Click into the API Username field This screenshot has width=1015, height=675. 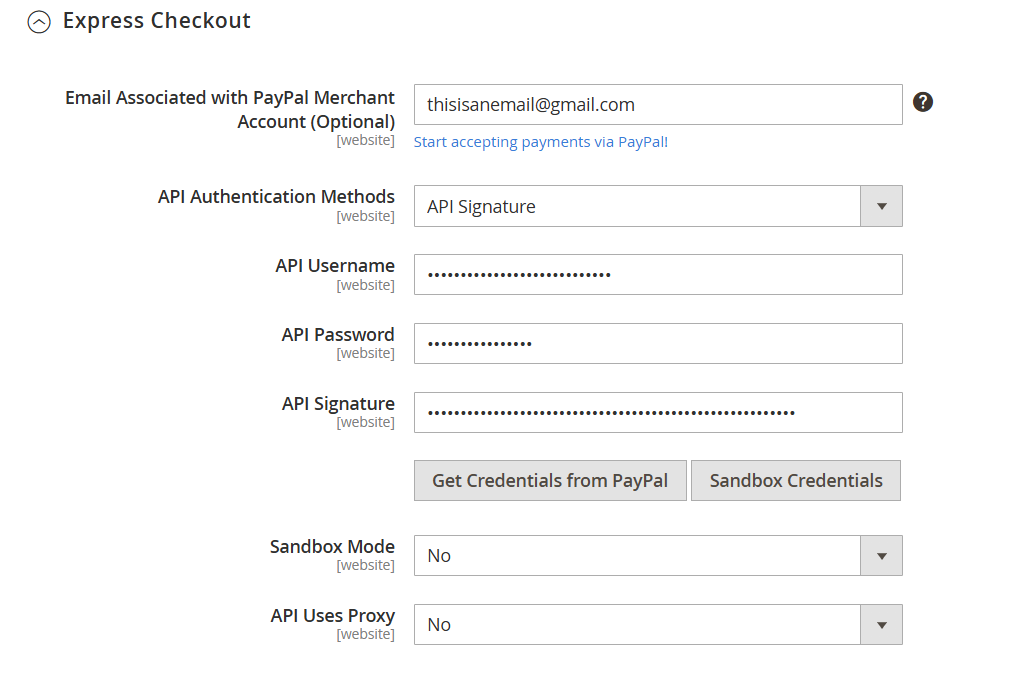[x=657, y=275]
